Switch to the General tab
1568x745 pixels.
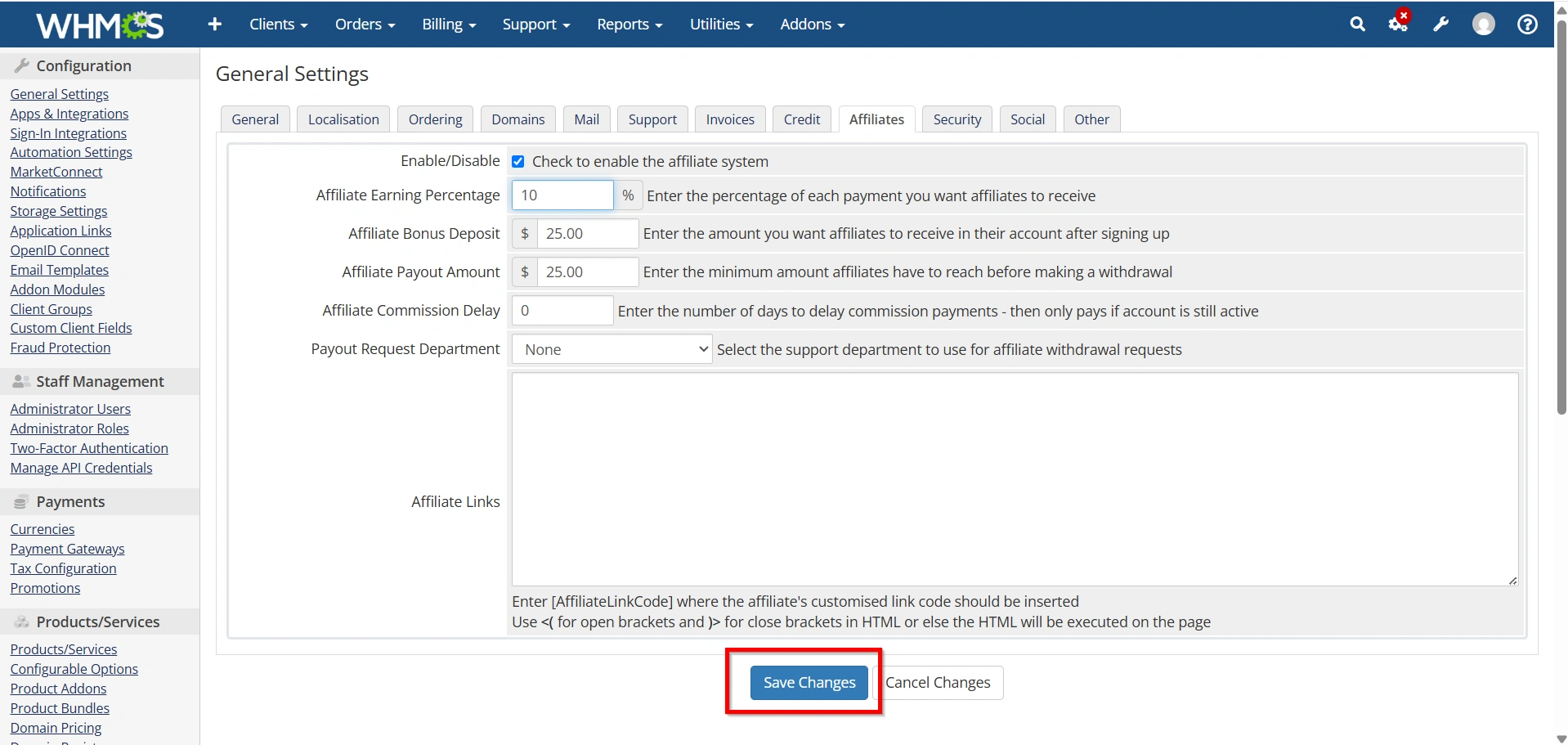pos(255,119)
